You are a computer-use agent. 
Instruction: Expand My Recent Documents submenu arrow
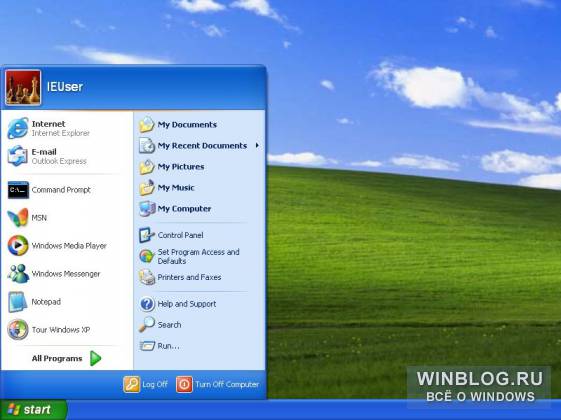[x=257, y=145]
